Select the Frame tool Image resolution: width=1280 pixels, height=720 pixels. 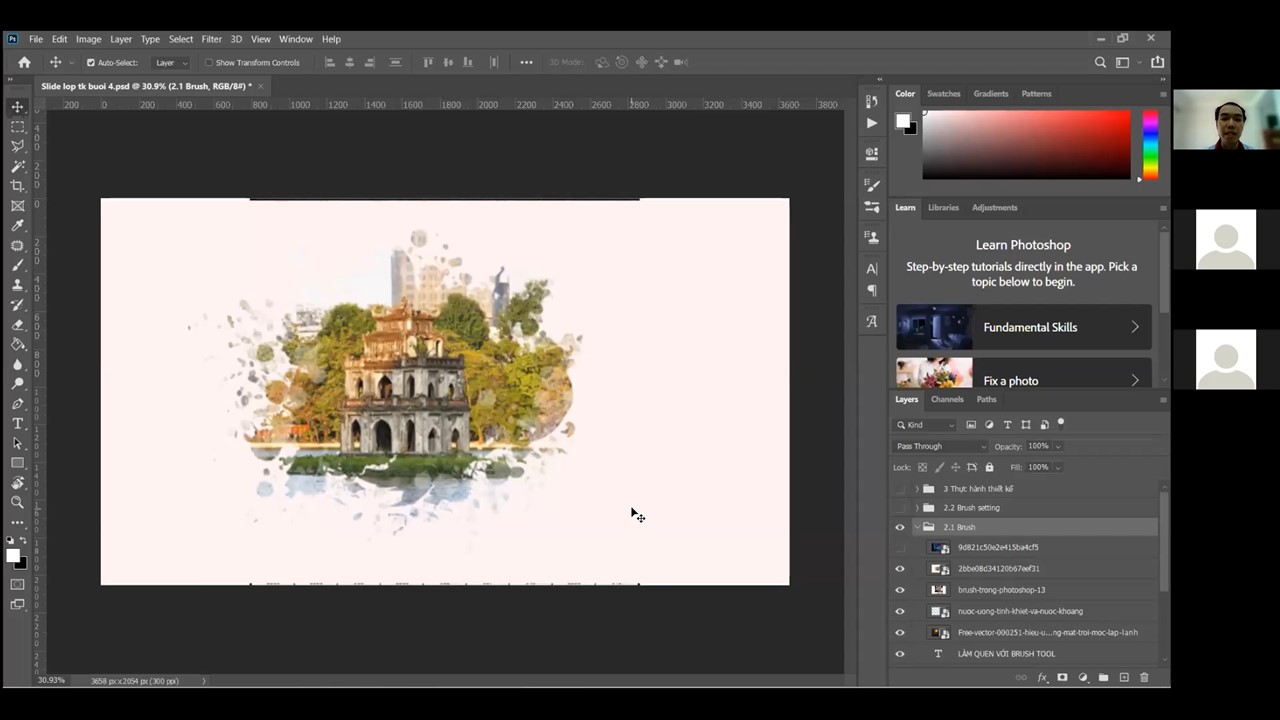point(18,206)
